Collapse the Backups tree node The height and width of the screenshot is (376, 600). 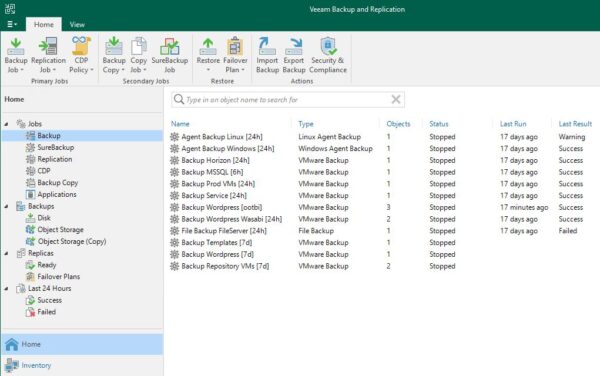(x=7, y=206)
